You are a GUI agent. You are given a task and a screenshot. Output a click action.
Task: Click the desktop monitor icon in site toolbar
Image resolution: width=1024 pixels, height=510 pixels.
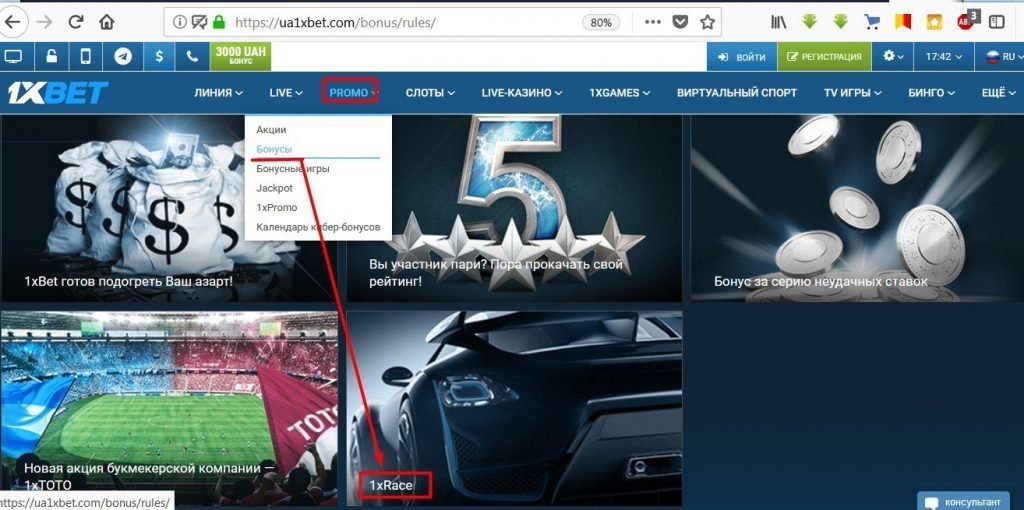click(14, 57)
